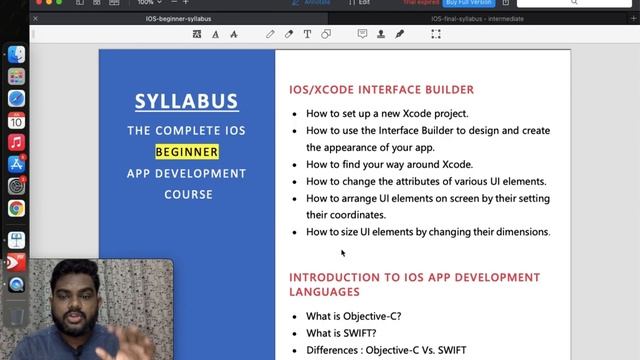This screenshot has width=640, height=360.
Task: Select the Text (T) tool
Action: point(307,34)
